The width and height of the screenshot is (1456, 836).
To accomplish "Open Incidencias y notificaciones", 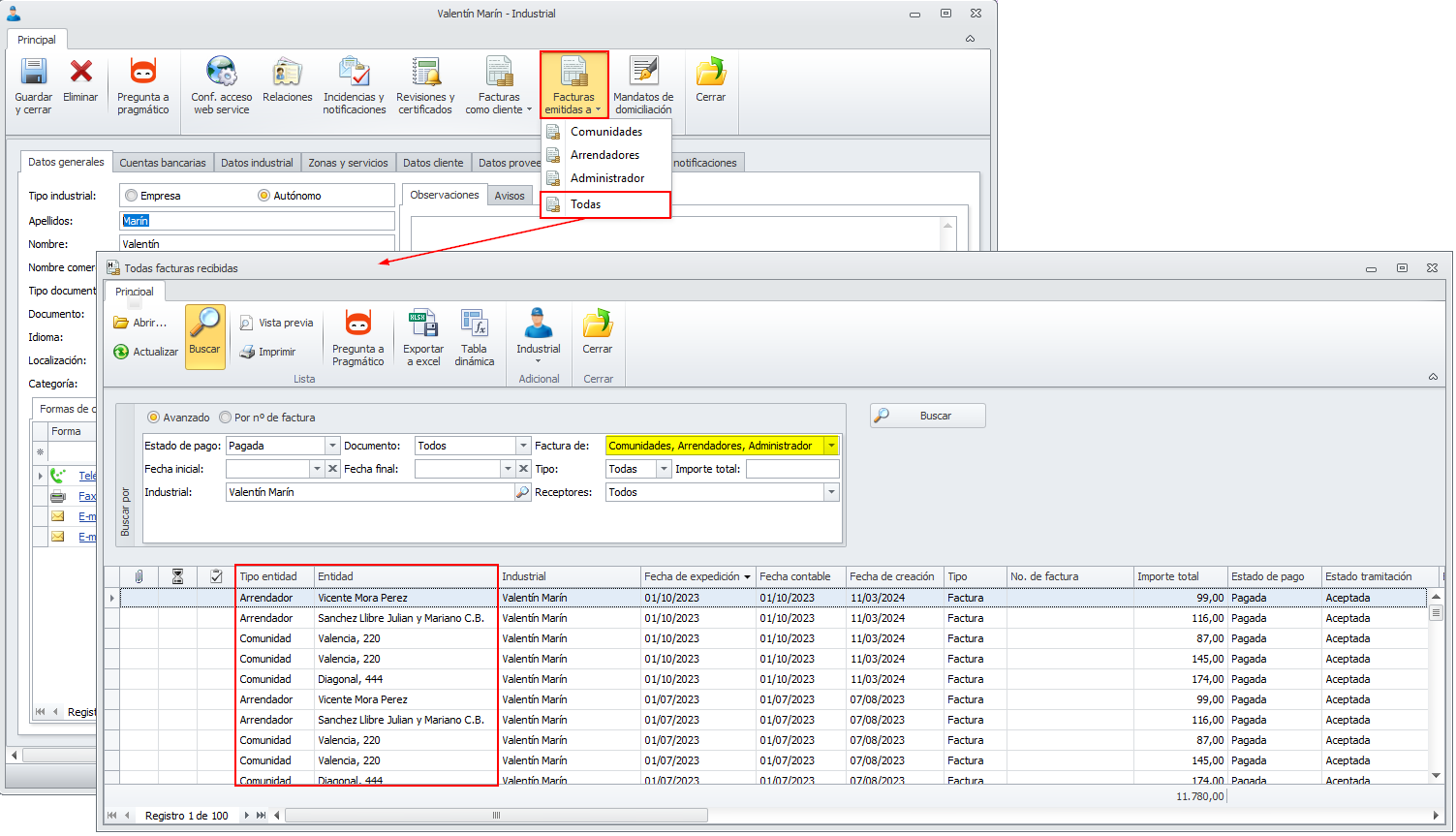I will click(x=355, y=73).
